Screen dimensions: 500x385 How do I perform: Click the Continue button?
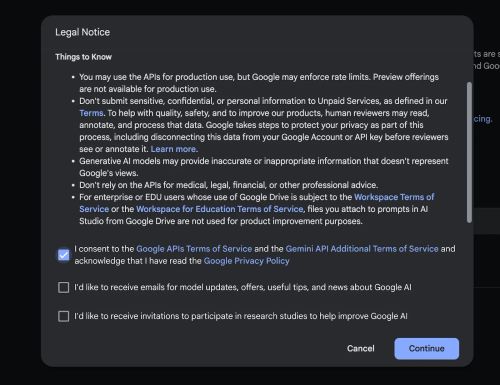426,349
